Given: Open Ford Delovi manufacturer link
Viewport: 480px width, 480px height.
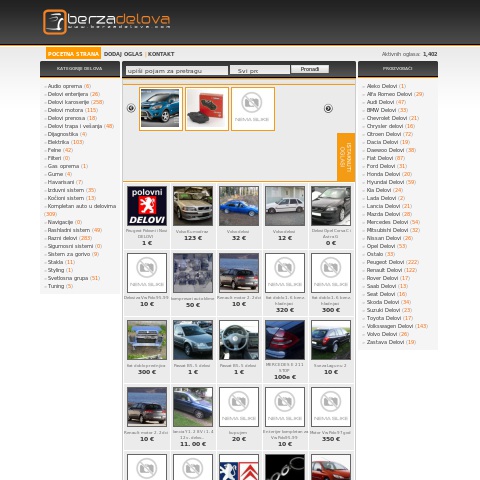Looking at the screenshot, I should pos(381,166).
